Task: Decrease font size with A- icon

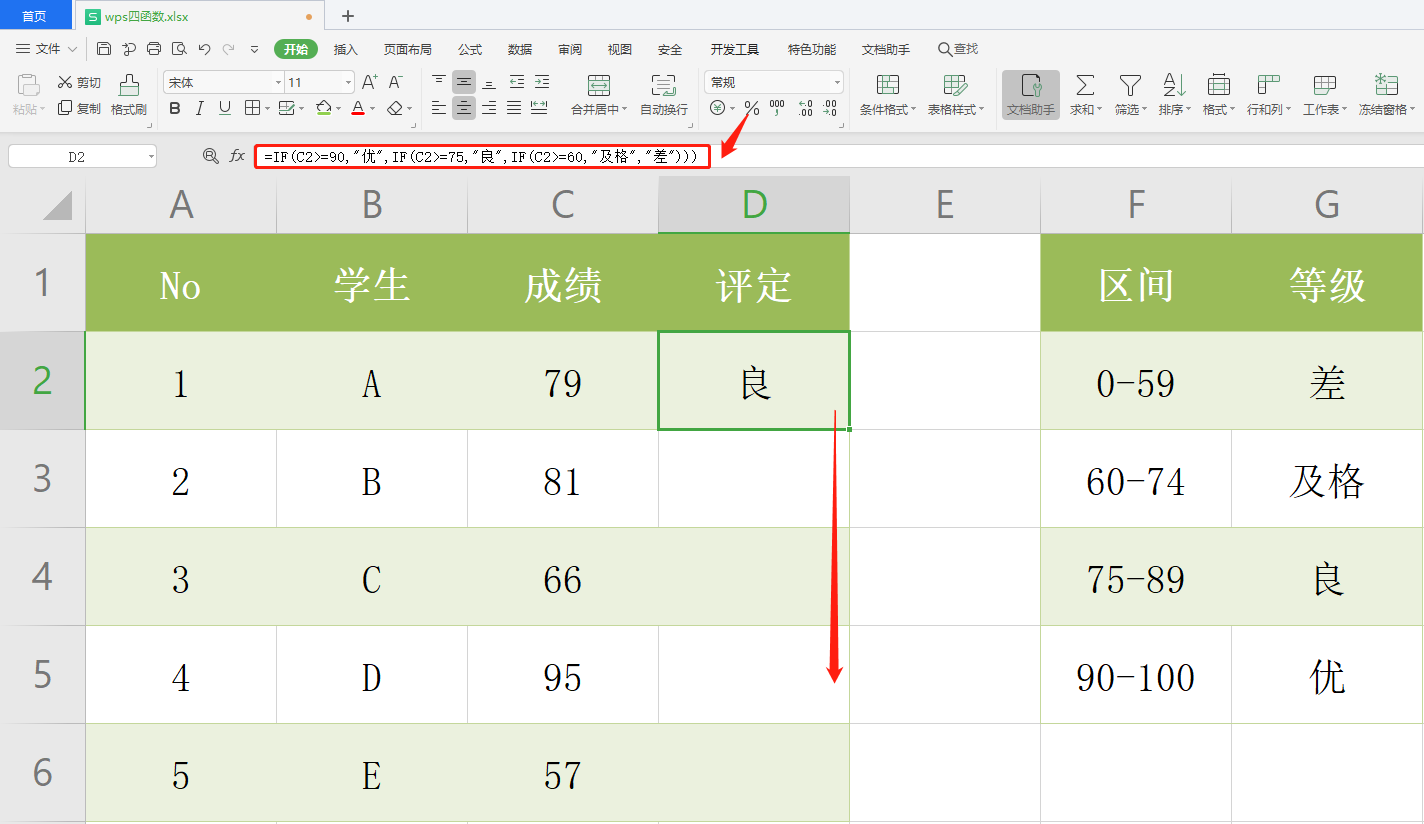Action: point(396,82)
